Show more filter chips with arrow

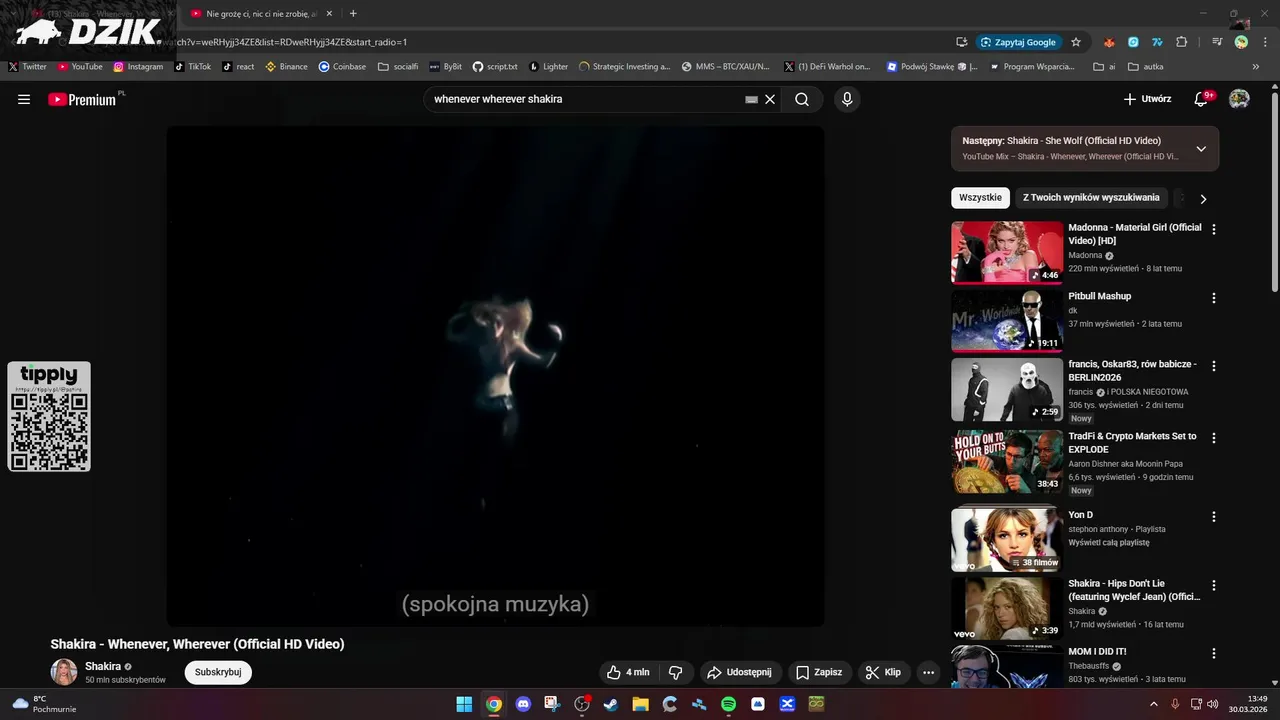click(x=1203, y=198)
